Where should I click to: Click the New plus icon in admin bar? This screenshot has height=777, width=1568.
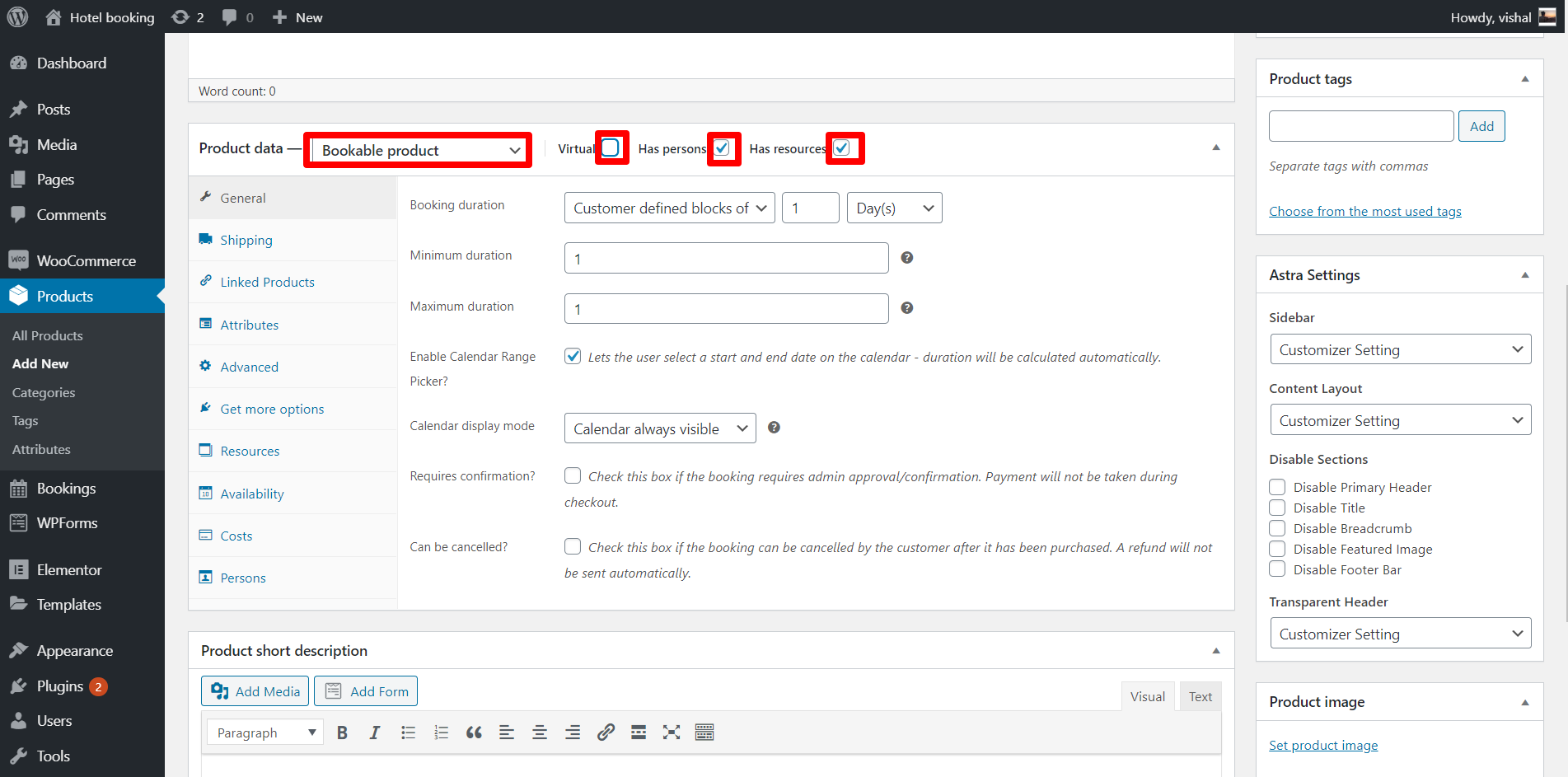(279, 17)
